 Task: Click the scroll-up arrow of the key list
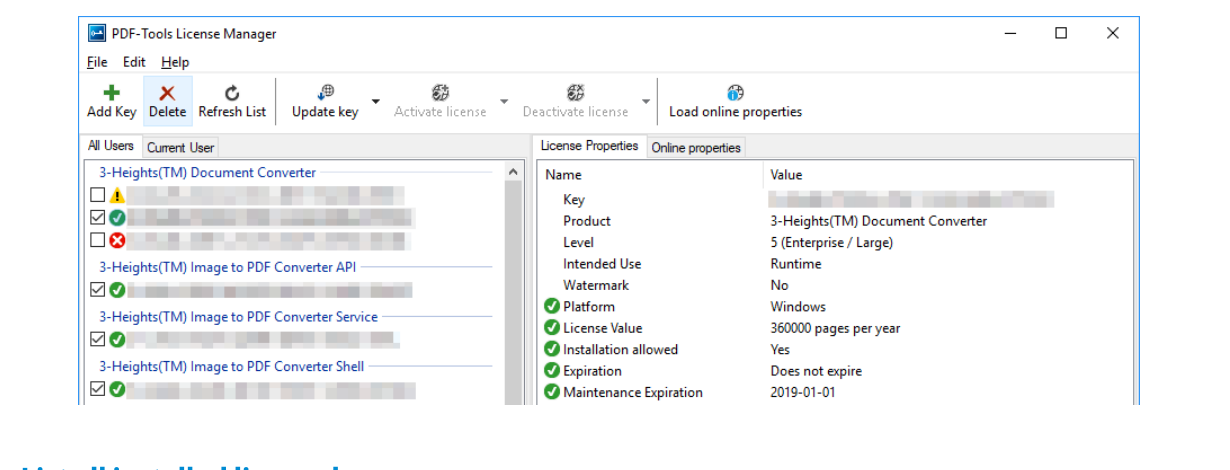point(514,172)
